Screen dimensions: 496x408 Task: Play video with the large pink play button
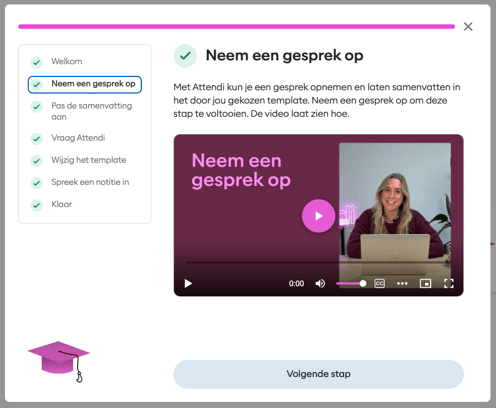318,216
